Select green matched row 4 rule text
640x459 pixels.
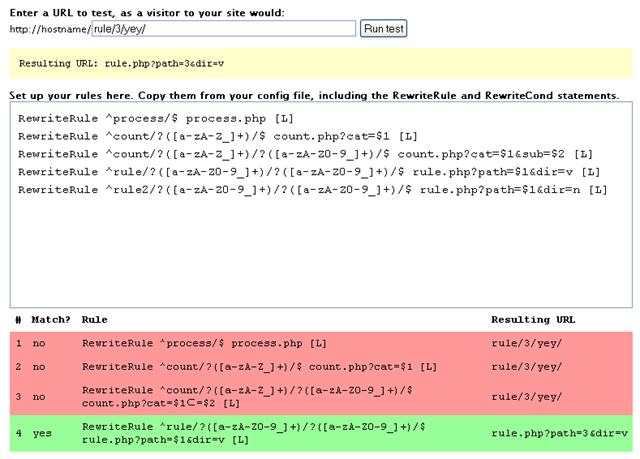pos(253,433)
